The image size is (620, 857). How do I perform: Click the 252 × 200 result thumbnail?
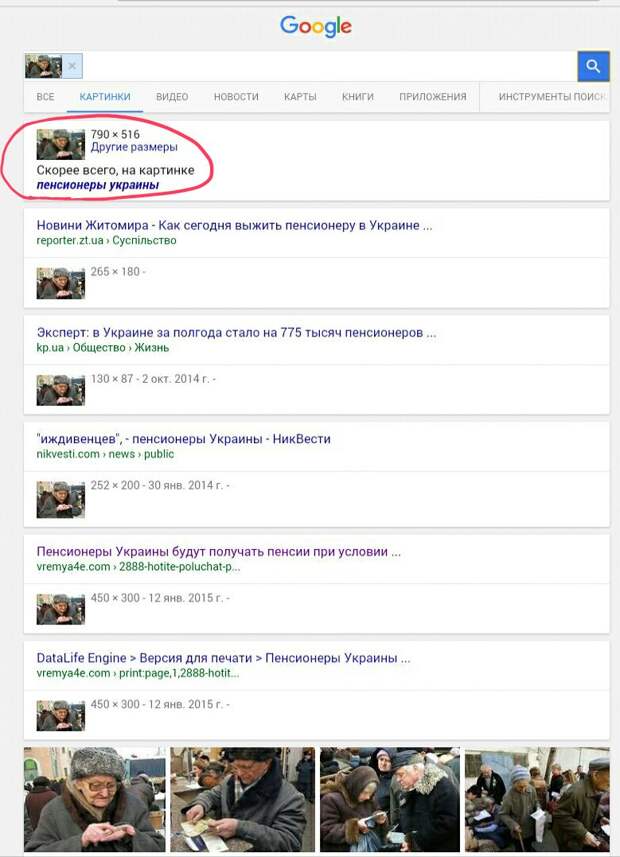click(61, 500)
